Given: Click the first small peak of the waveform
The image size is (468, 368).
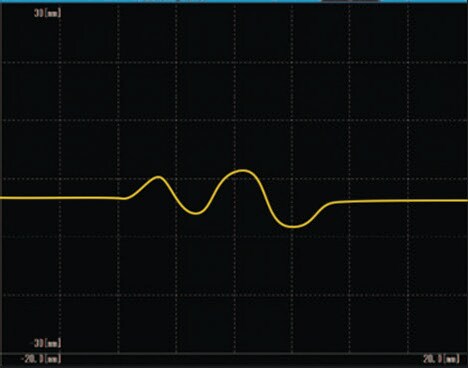Looking at the screenshot, I should click(158, 177).
